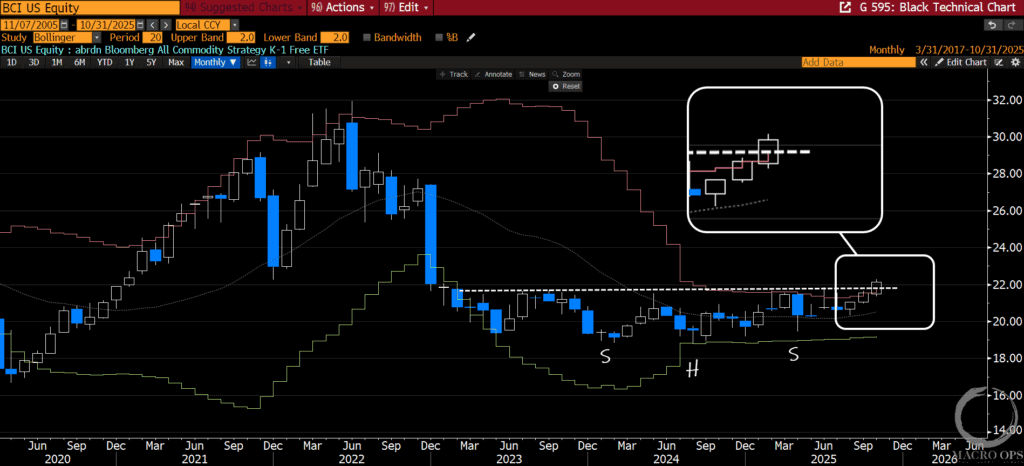Open the Edit menu

tap(406, 7)
